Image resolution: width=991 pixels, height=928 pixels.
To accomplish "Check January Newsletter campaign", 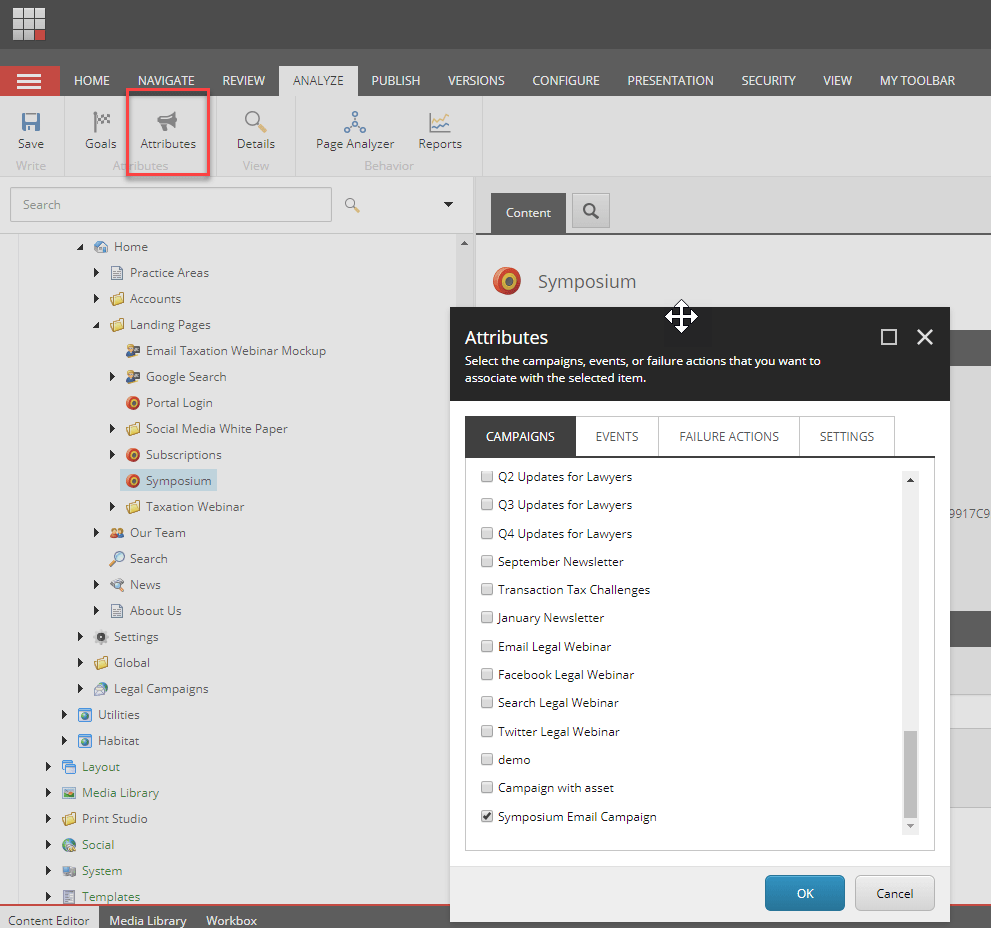I will tap(487, 617).
